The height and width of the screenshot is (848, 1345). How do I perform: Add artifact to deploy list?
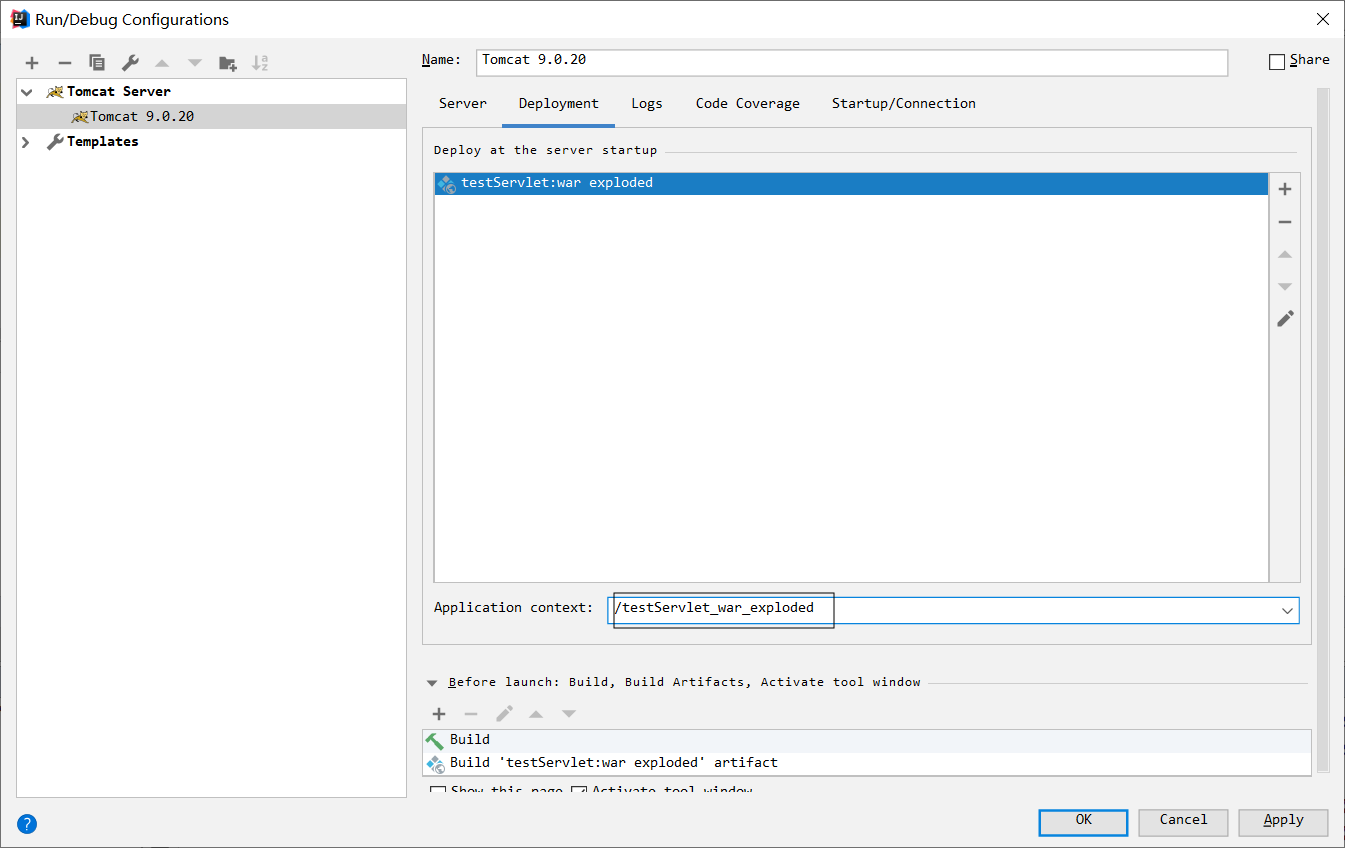[x=1285, y=189]
